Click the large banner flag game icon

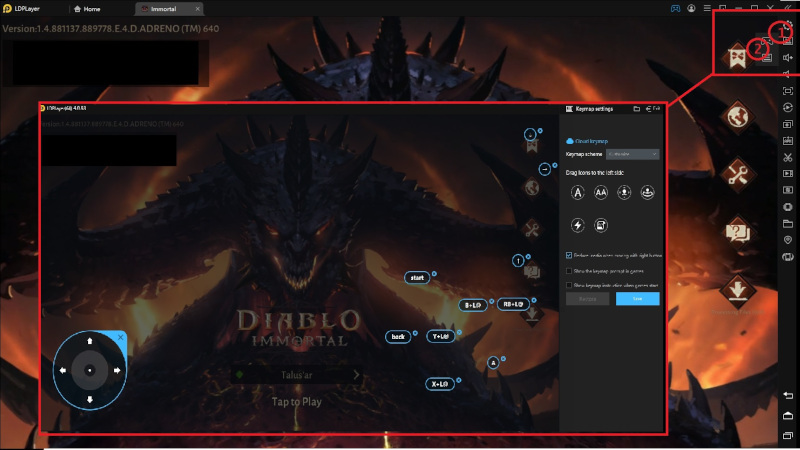pyautogui.click(x=737, y=56)
